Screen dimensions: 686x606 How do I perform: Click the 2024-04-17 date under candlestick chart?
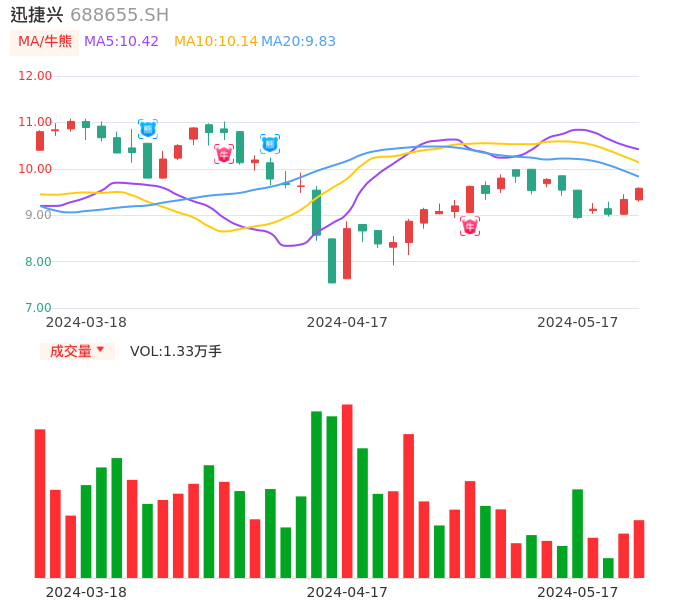347,322
